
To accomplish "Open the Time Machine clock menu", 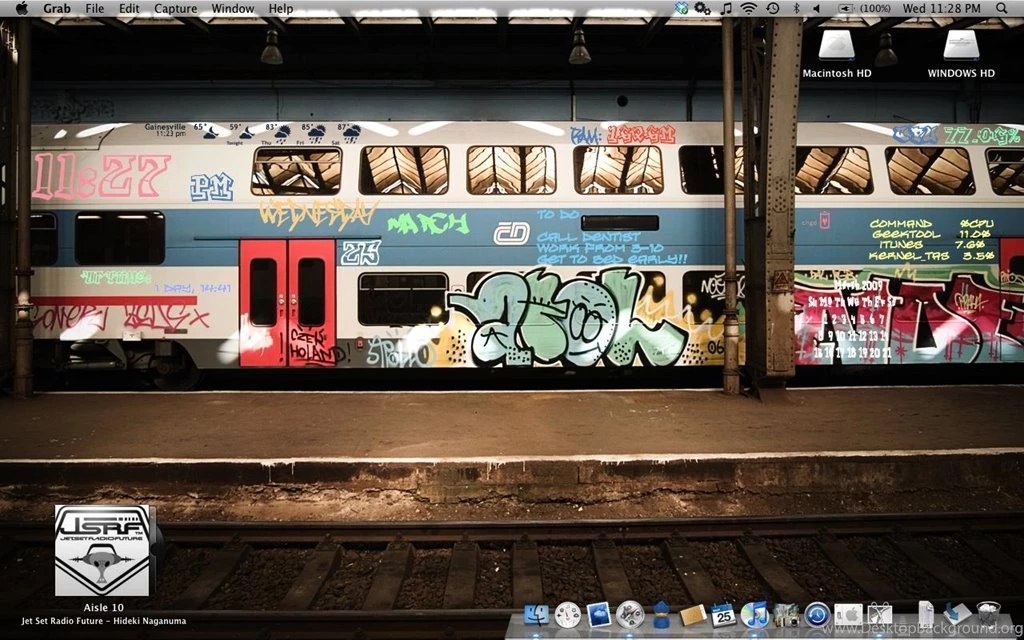I will [771, 8].
